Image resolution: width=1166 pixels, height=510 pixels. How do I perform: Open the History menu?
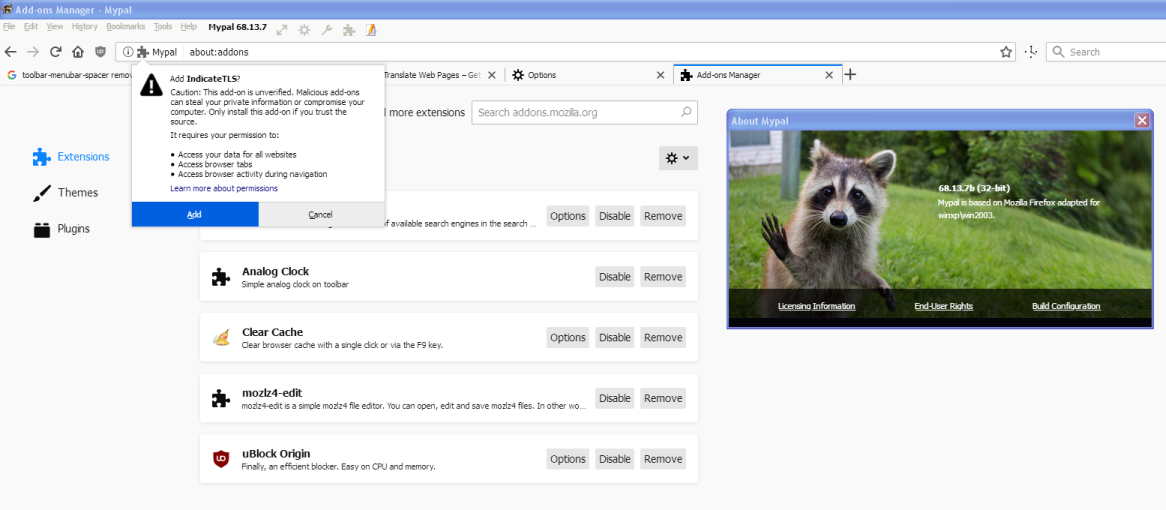coord(85,26)
